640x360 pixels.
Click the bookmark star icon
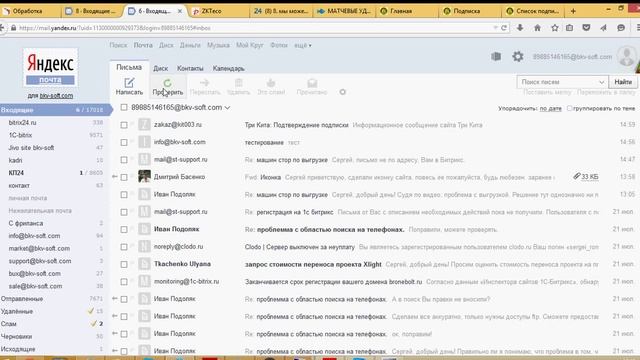click(x=555, y=28)
